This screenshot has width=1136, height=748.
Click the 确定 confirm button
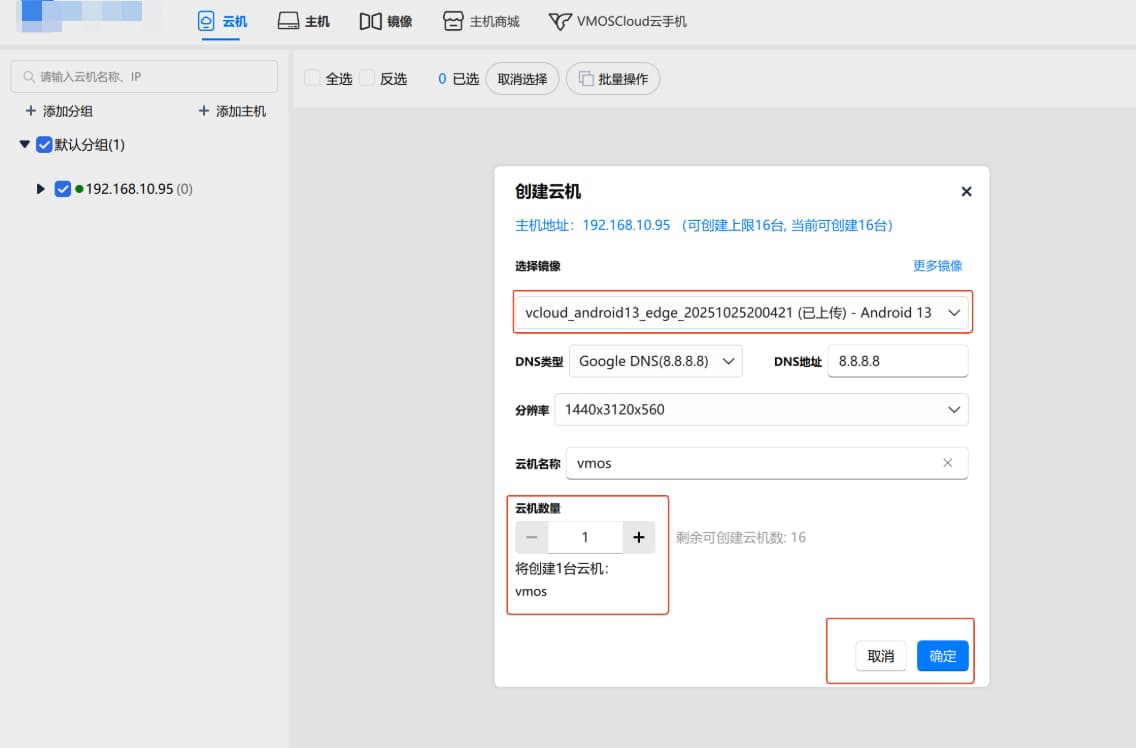pos(942,656)
